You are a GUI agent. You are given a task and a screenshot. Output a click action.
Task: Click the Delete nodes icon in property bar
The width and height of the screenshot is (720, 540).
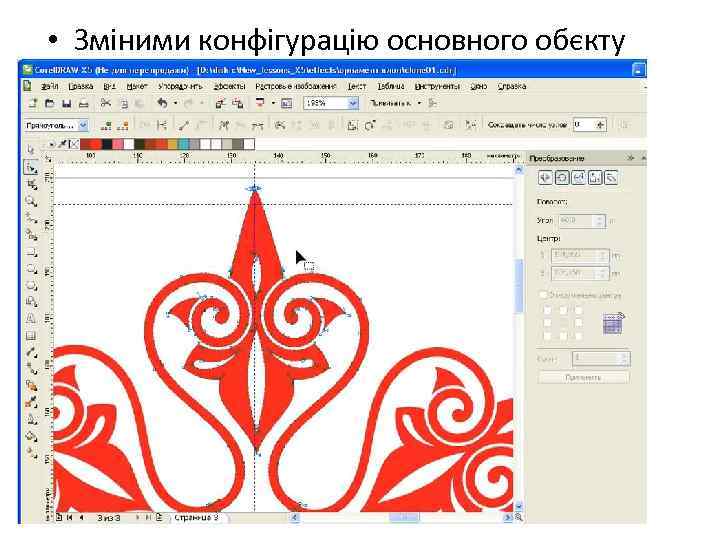click(x=123, y=125)
